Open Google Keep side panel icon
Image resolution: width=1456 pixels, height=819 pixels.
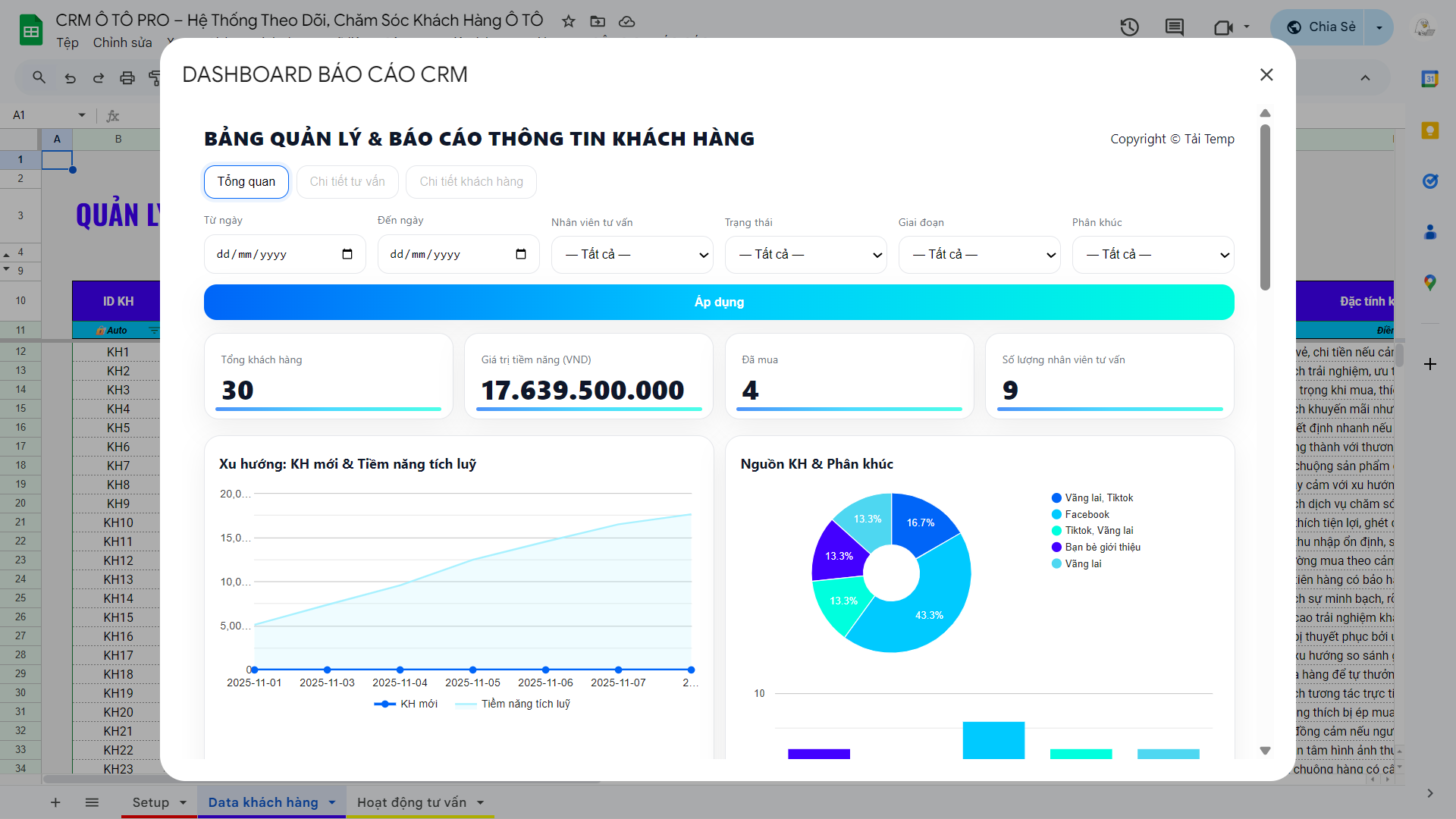pos(1429,130)
